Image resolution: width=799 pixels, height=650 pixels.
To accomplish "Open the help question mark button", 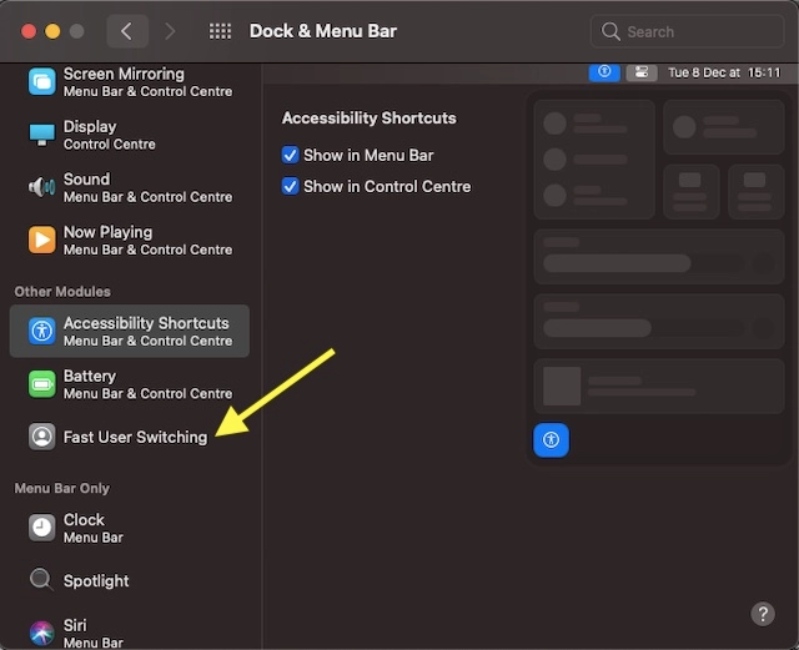I will click(763, 613).
